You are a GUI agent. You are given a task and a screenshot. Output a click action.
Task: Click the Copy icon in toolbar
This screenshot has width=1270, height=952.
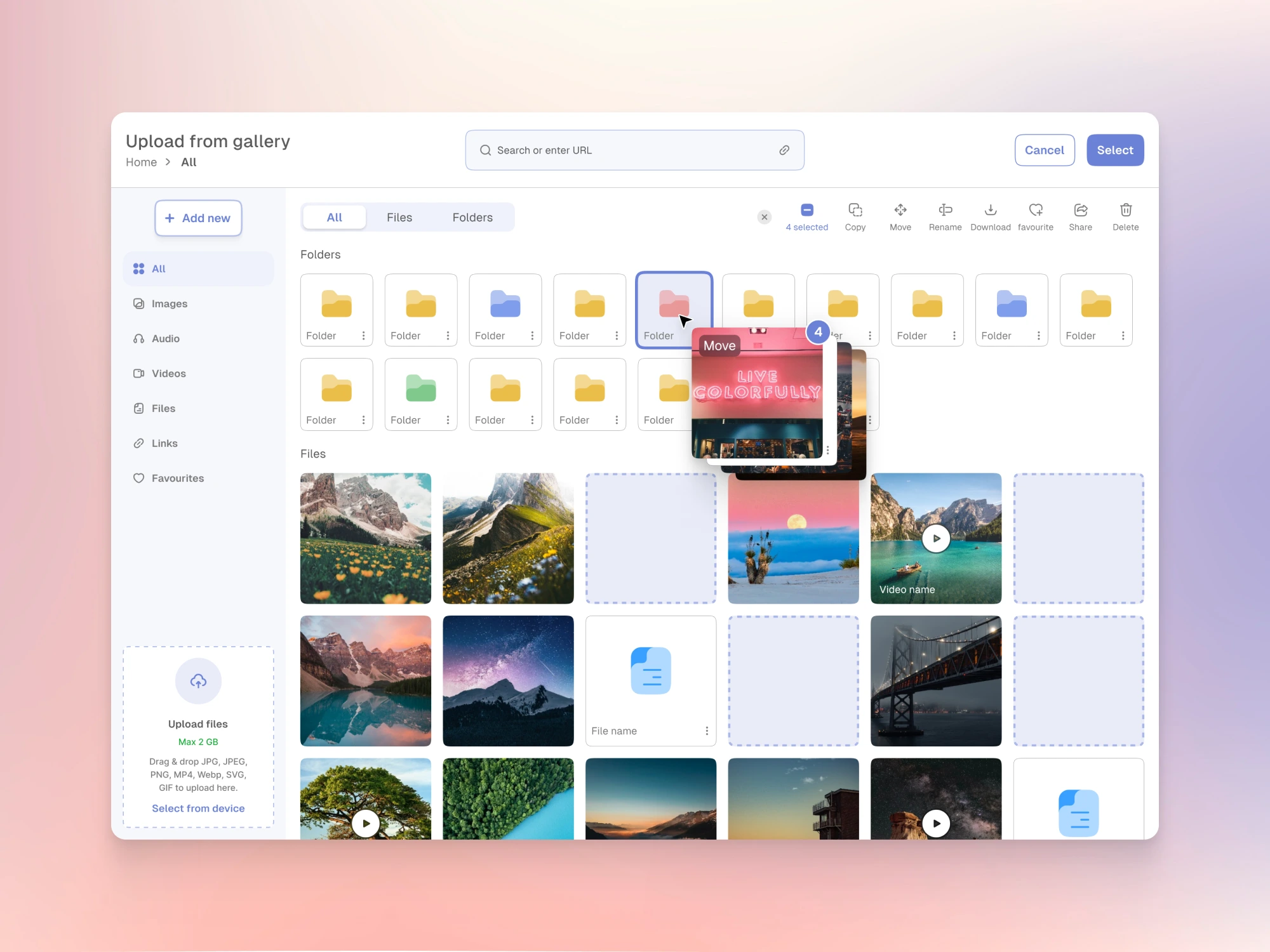855,210
